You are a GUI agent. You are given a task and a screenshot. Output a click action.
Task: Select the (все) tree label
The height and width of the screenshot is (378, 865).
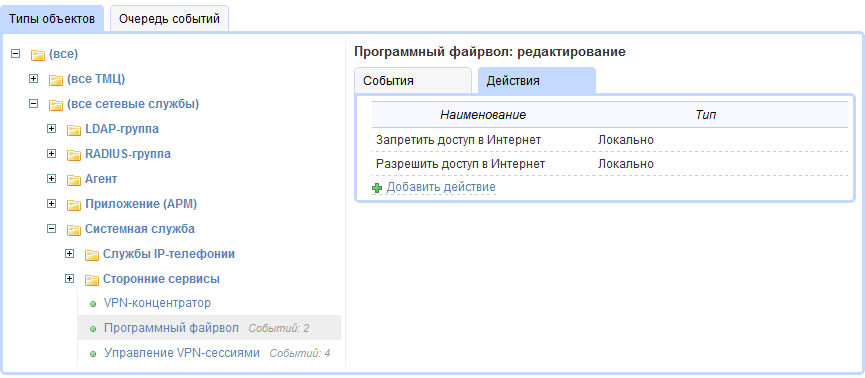63,54
